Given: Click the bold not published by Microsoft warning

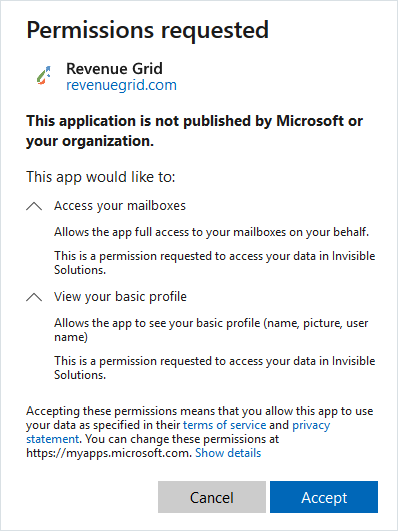Looking at the screenshot, I should coord(194,131).
